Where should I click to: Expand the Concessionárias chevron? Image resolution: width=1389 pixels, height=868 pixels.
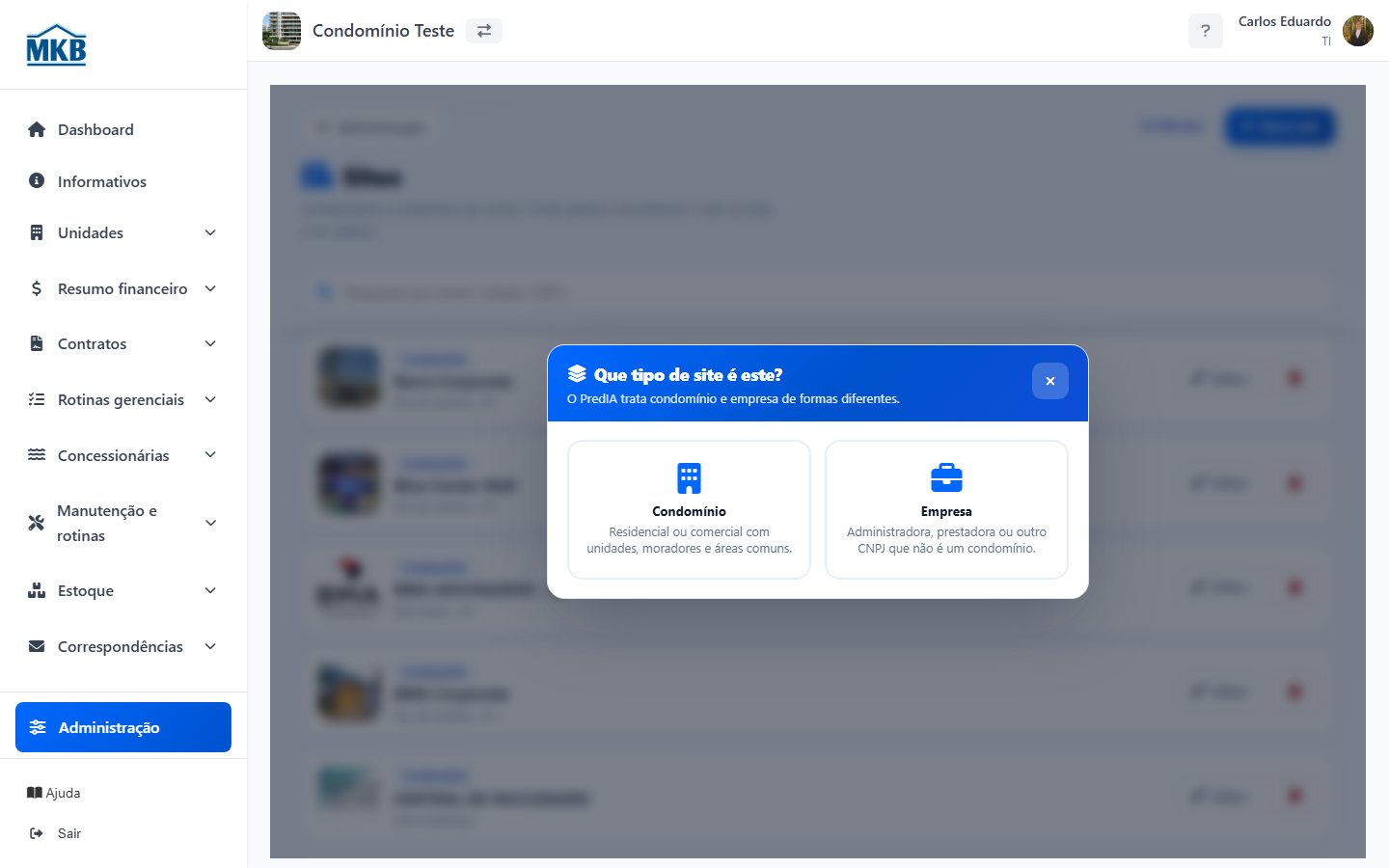pyautogui.click(x=210, y=454)
